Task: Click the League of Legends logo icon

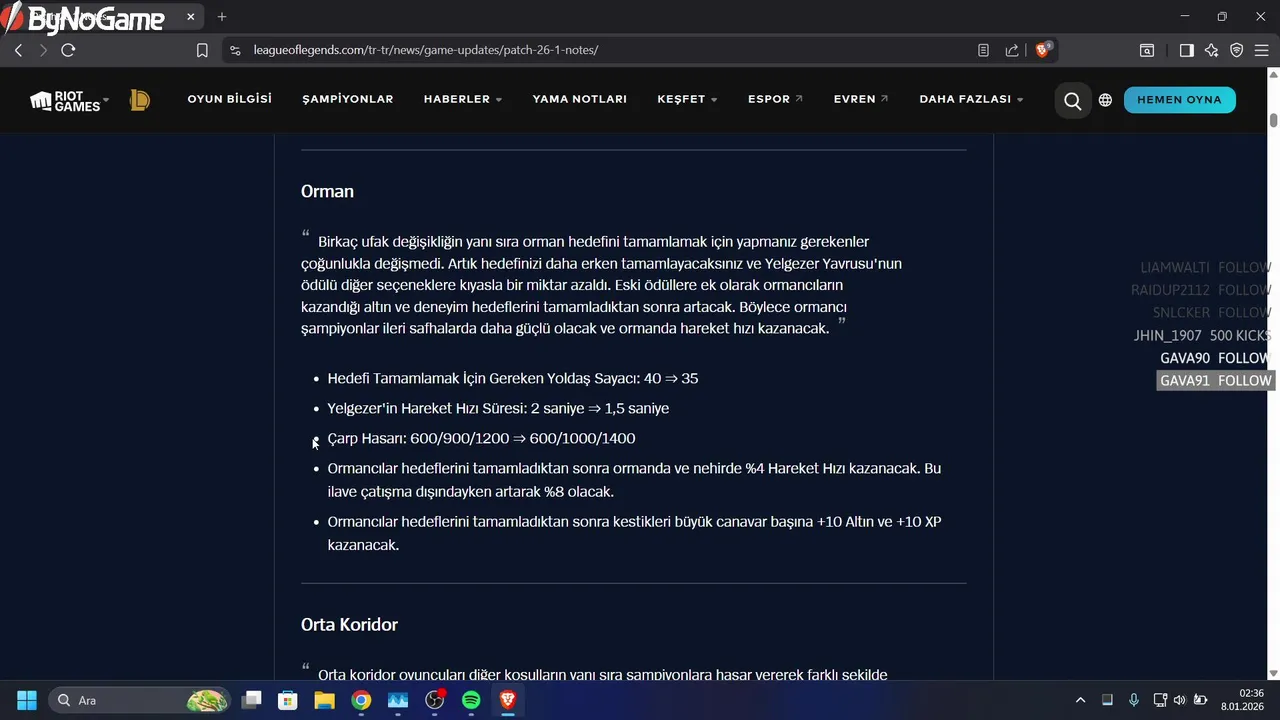Action: point(140,100)
